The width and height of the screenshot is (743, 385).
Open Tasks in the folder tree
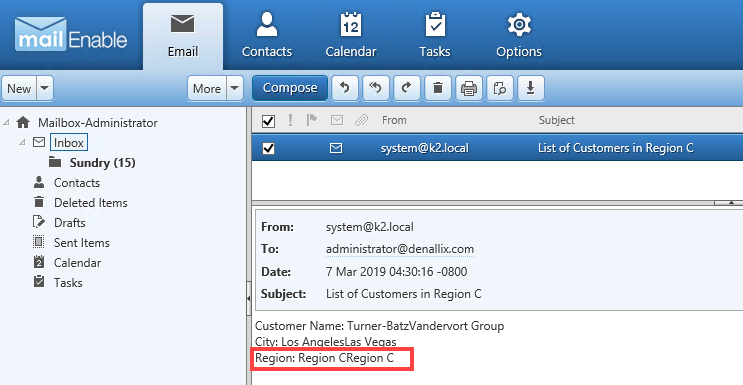[68, 283]
